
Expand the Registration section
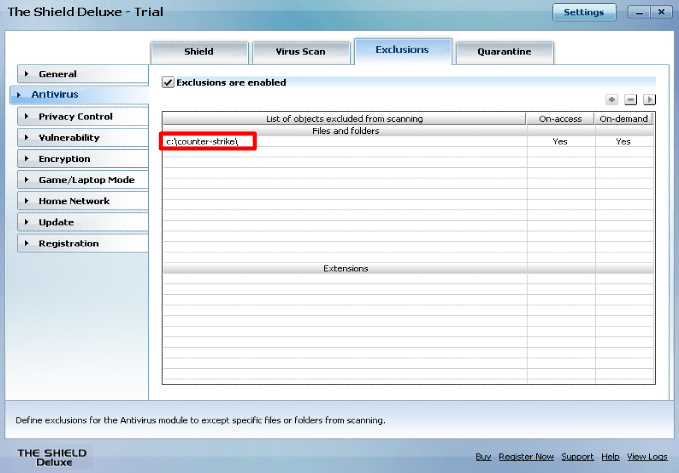pos(83,243)
